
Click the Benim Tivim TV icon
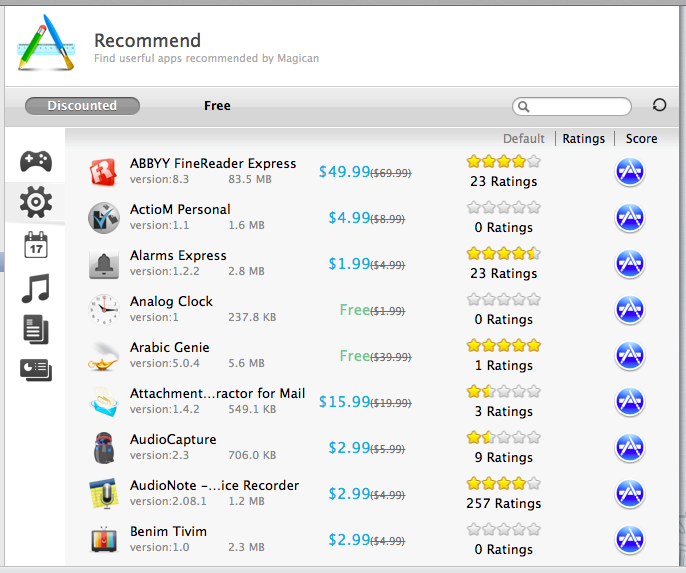(x=104, y=540)
